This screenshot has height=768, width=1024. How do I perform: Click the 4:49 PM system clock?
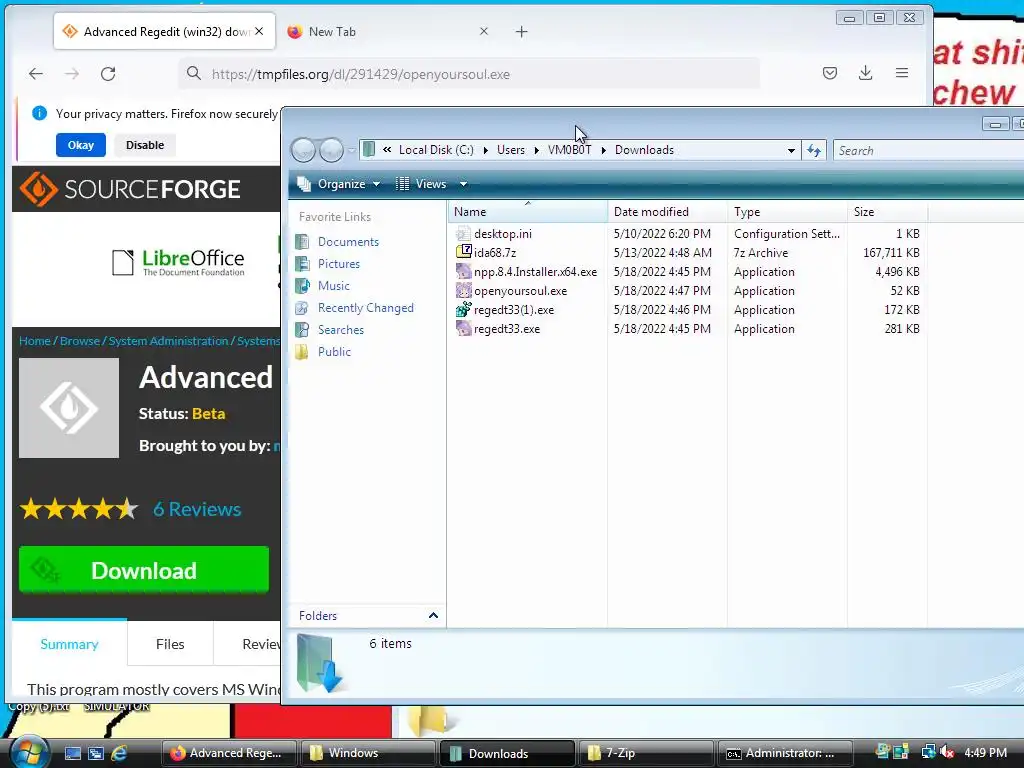point(985,753)
